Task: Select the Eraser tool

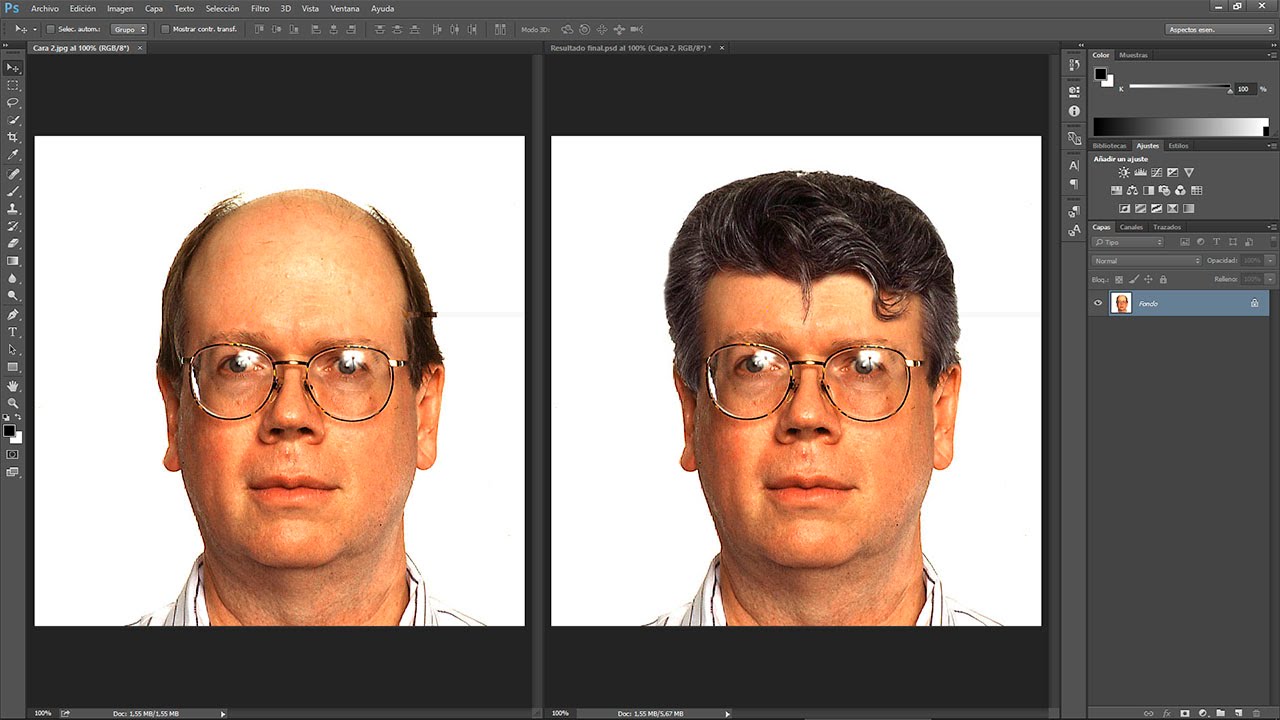Action: click(x=13, y=243)
